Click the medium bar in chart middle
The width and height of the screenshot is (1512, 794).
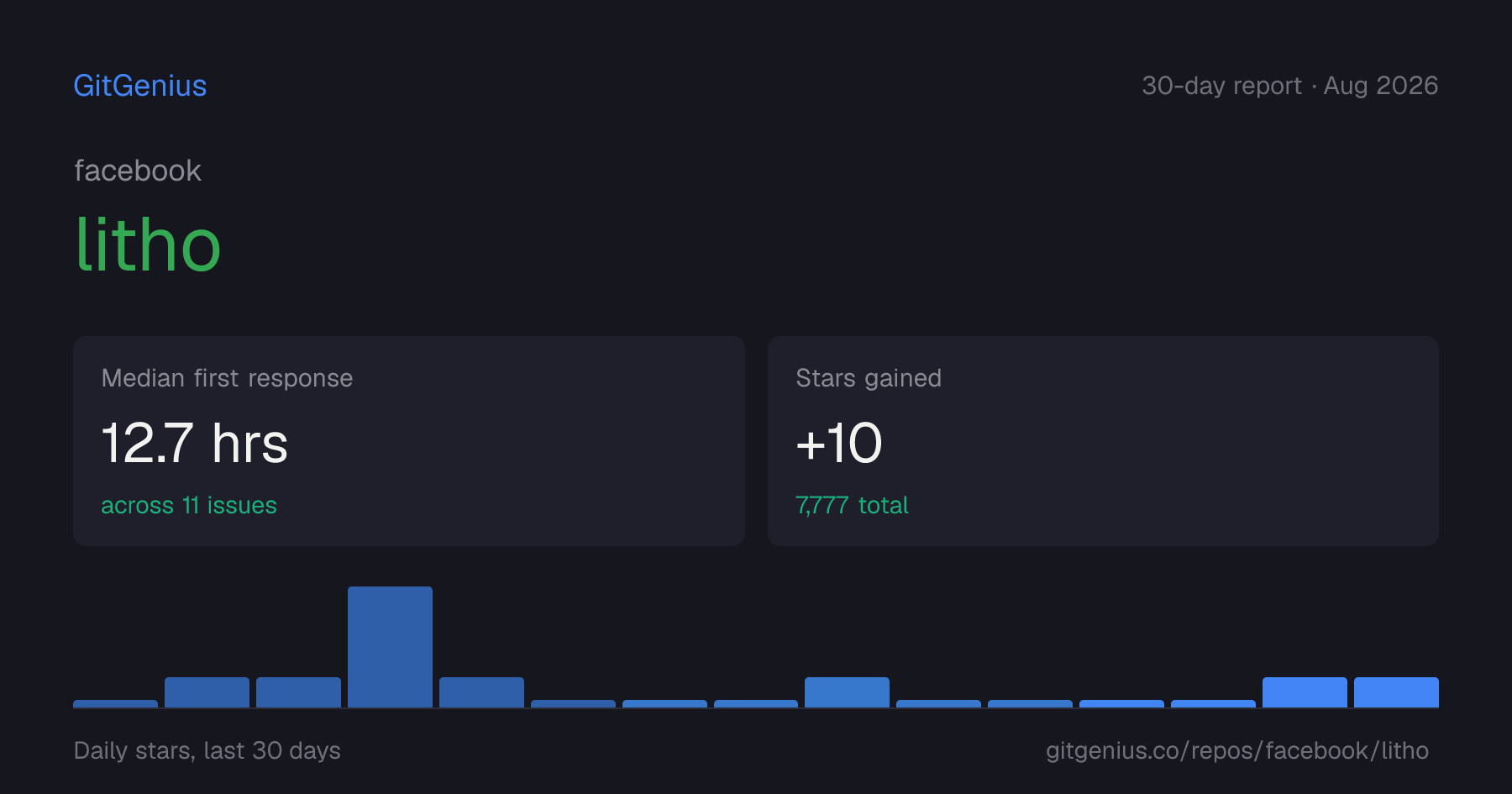(x=847, y=692)
